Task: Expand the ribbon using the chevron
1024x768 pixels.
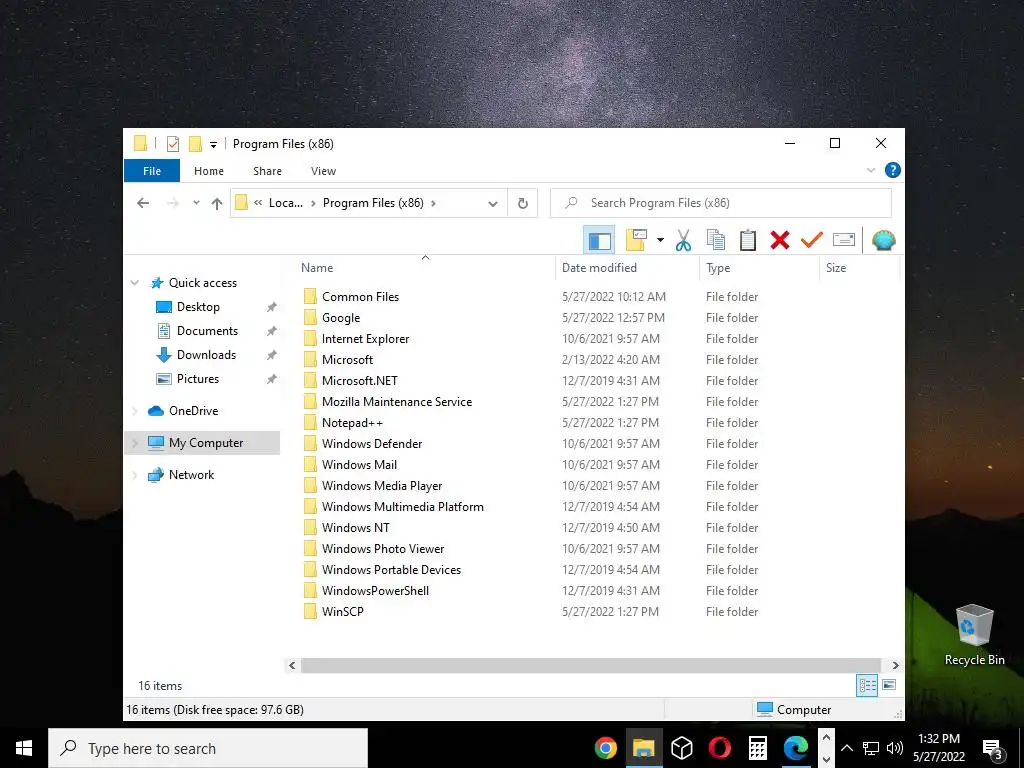Action: point(871,170)
